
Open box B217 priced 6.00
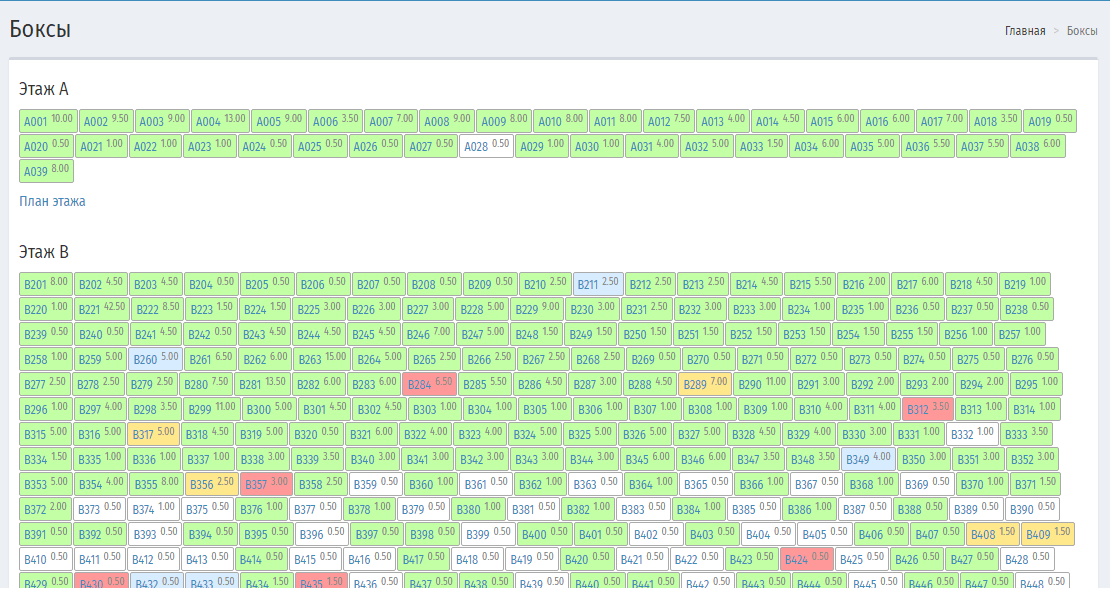pos(917,284)
